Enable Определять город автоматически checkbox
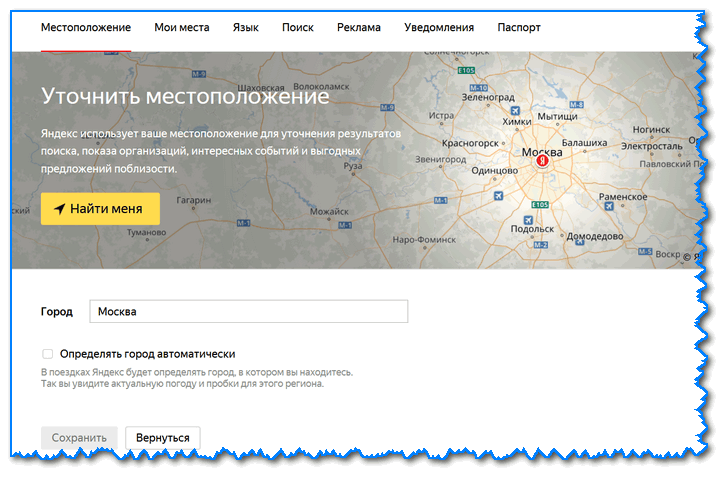725x477 pixels. click(48, 354)
